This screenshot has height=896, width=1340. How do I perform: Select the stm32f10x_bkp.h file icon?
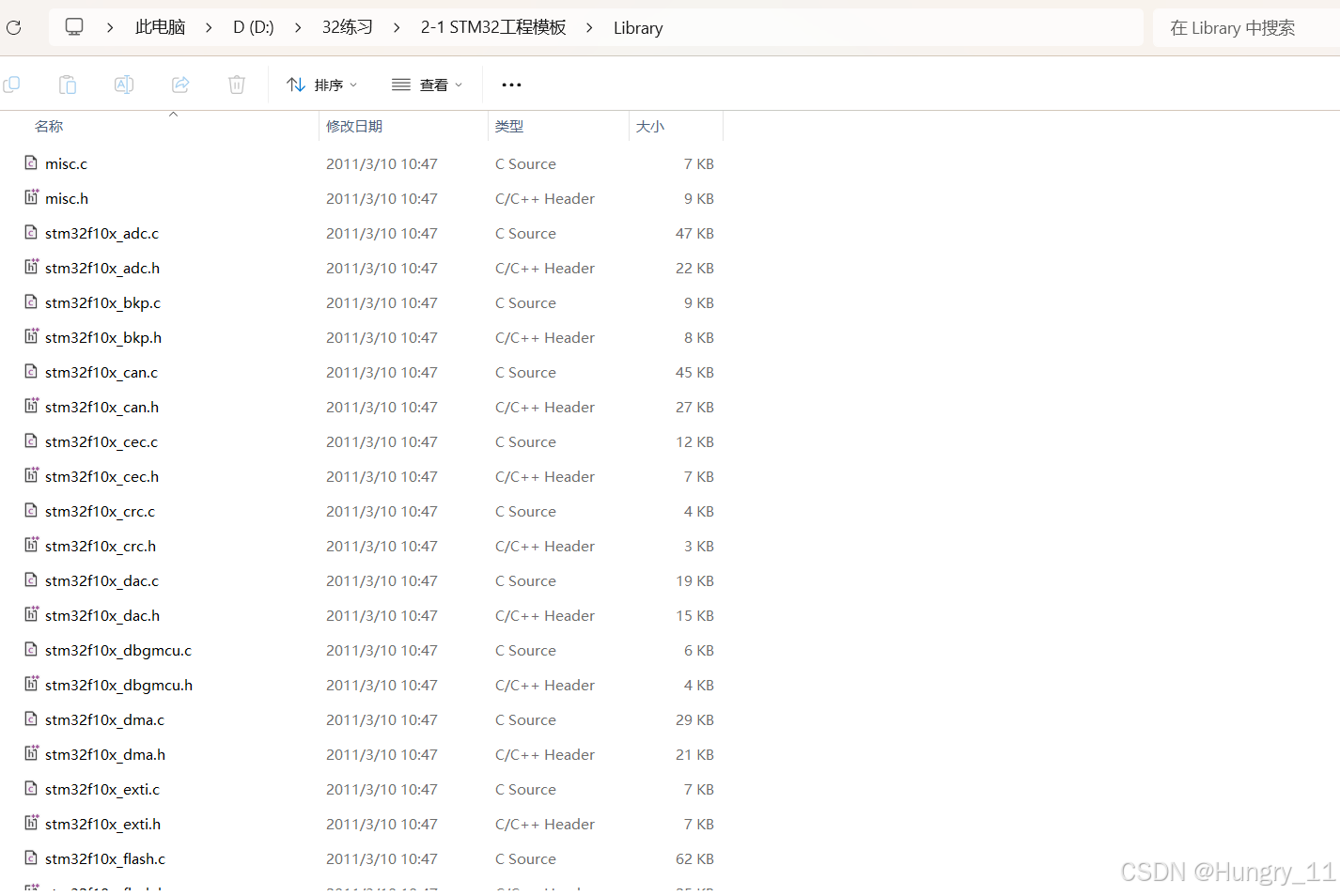[x=31, y=336]
